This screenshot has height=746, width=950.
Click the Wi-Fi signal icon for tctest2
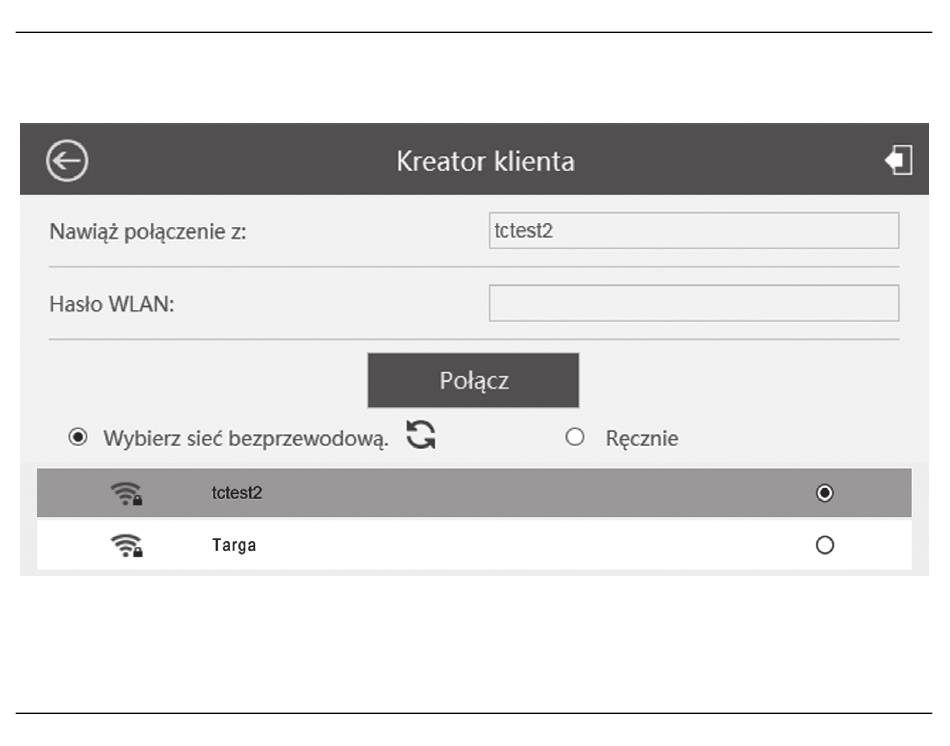tap(127, 493)
